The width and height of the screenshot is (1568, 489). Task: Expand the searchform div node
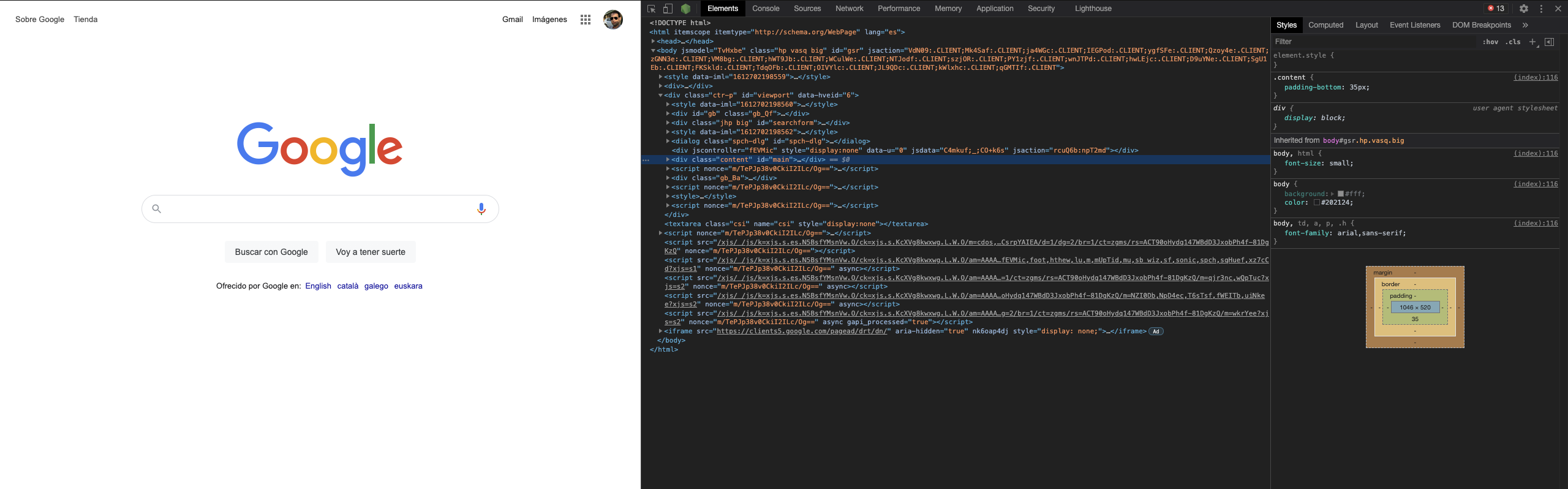coord(668,123)
